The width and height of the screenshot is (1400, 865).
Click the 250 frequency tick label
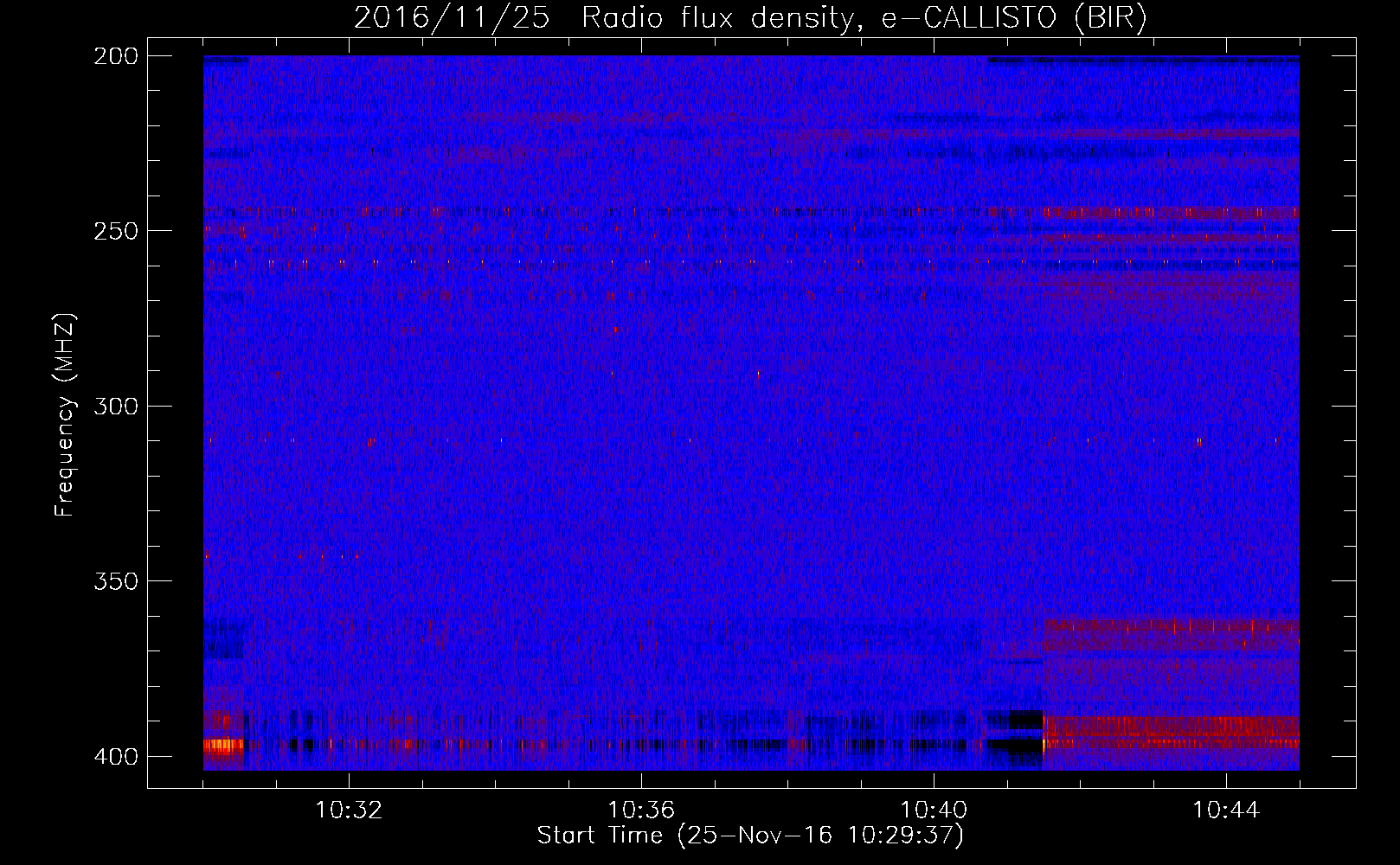tap(115, 231)
